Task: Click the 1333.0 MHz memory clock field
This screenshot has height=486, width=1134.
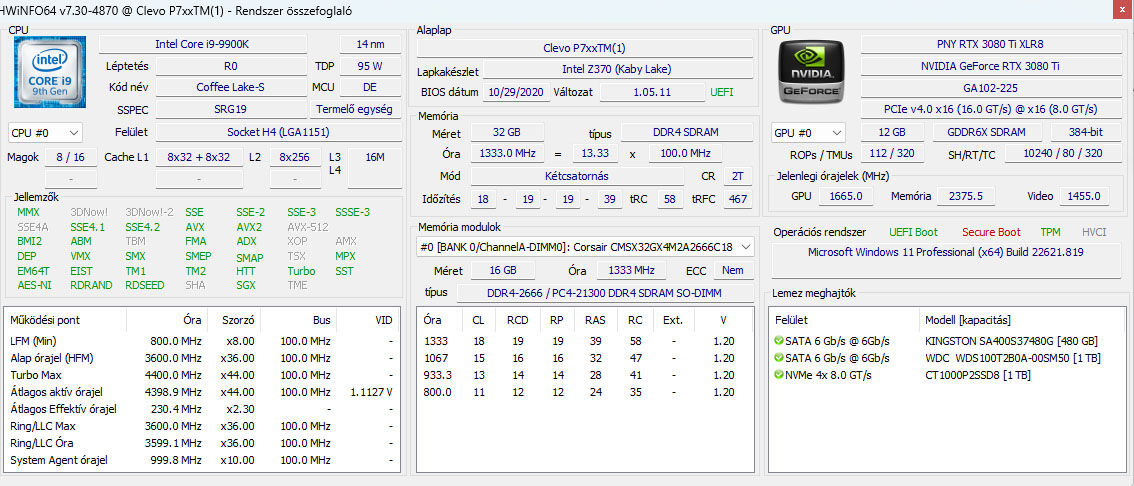Action: [x=507, y=153]
